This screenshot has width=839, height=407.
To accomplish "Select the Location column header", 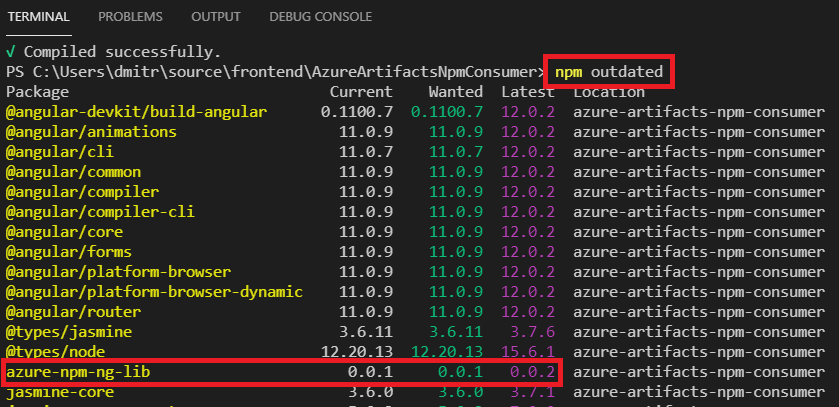I will 610,91.
